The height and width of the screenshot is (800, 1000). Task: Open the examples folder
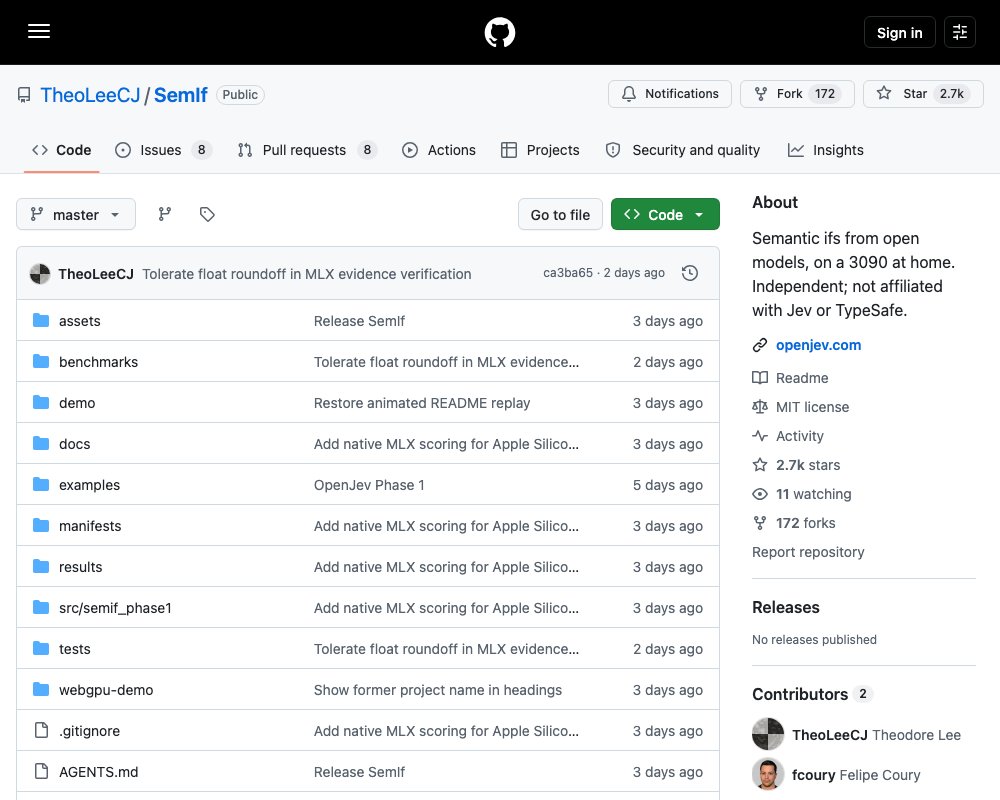89,485
